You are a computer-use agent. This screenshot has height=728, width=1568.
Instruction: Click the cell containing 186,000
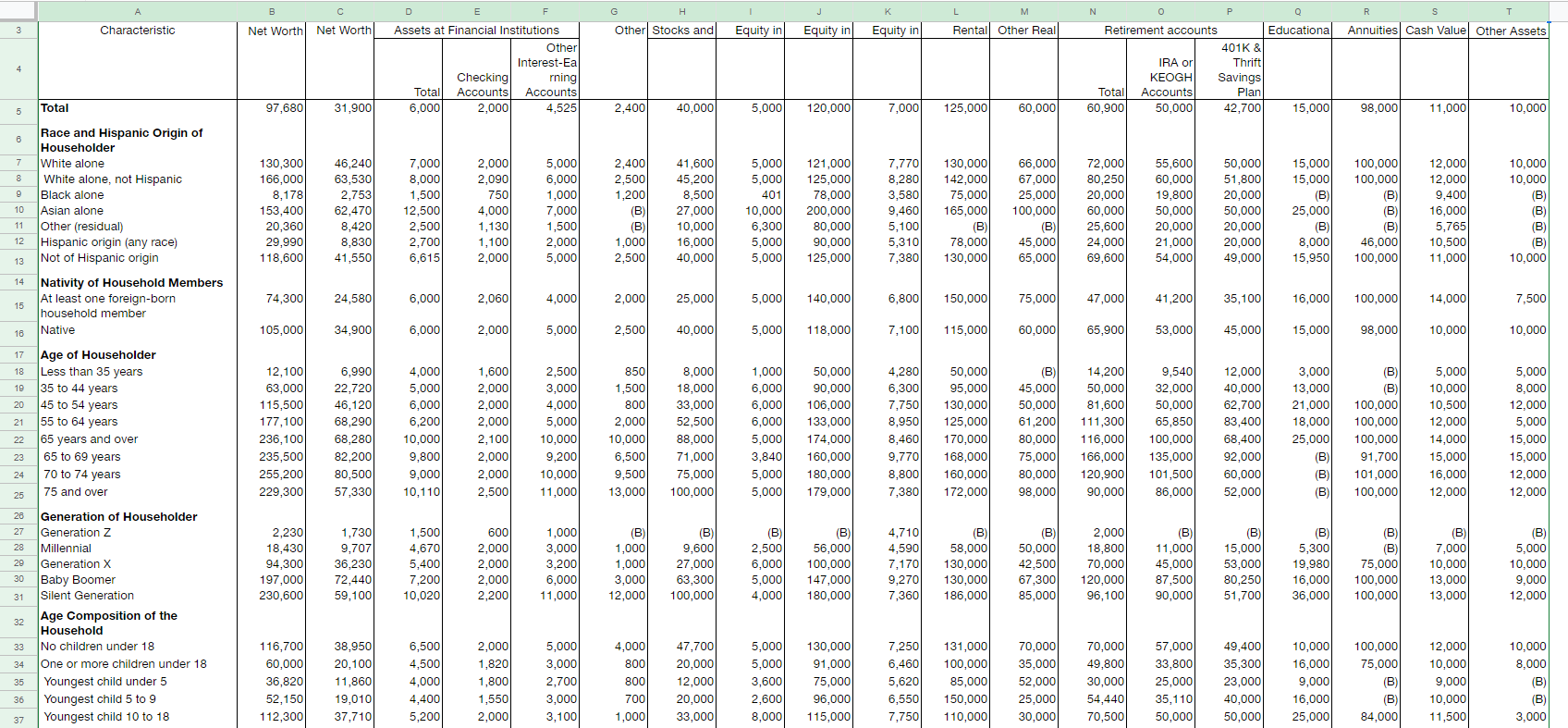[x=956, y=596]
